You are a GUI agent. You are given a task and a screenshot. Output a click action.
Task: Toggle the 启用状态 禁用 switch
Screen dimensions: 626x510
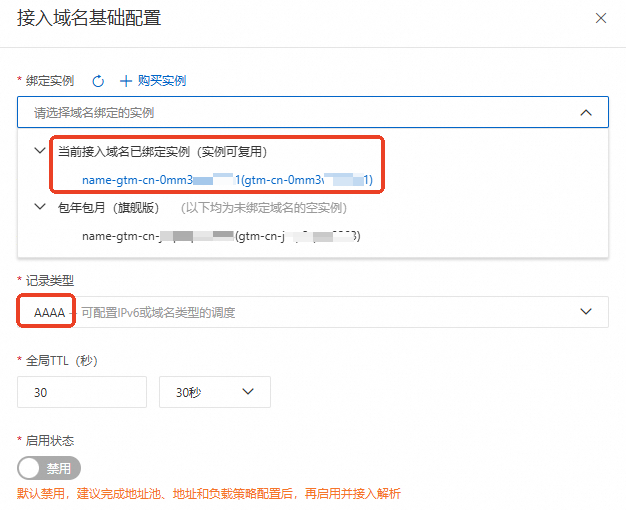point(49,468)
